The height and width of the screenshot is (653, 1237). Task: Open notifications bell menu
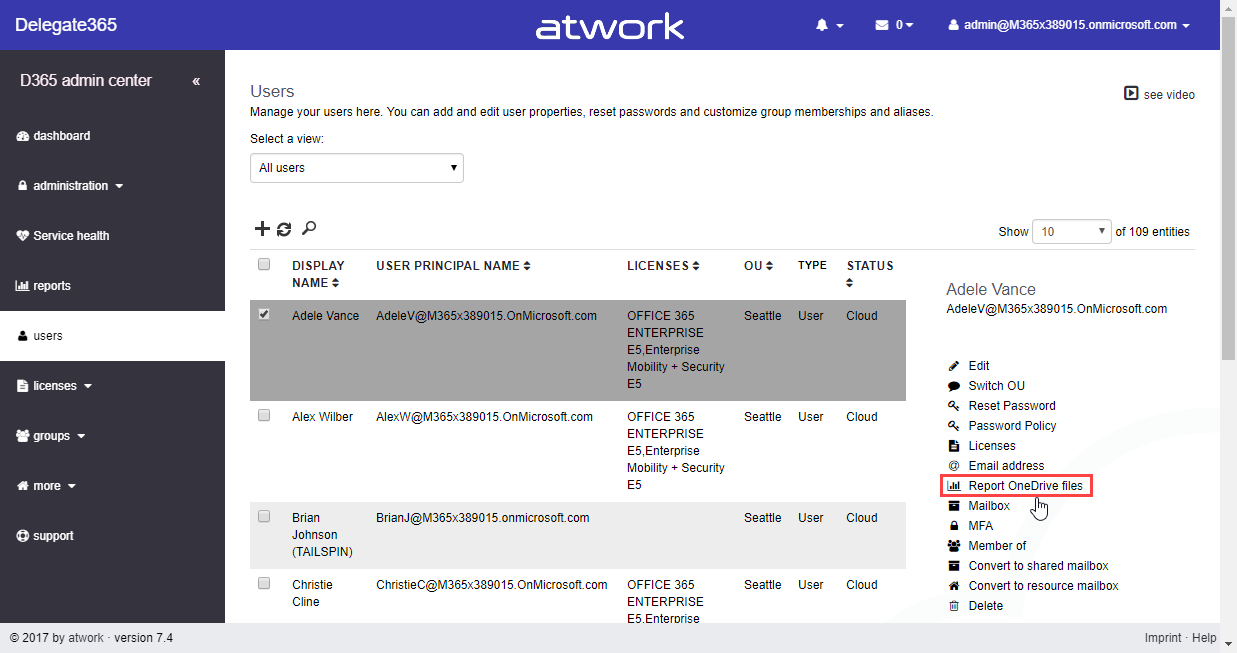pos(829,25)
